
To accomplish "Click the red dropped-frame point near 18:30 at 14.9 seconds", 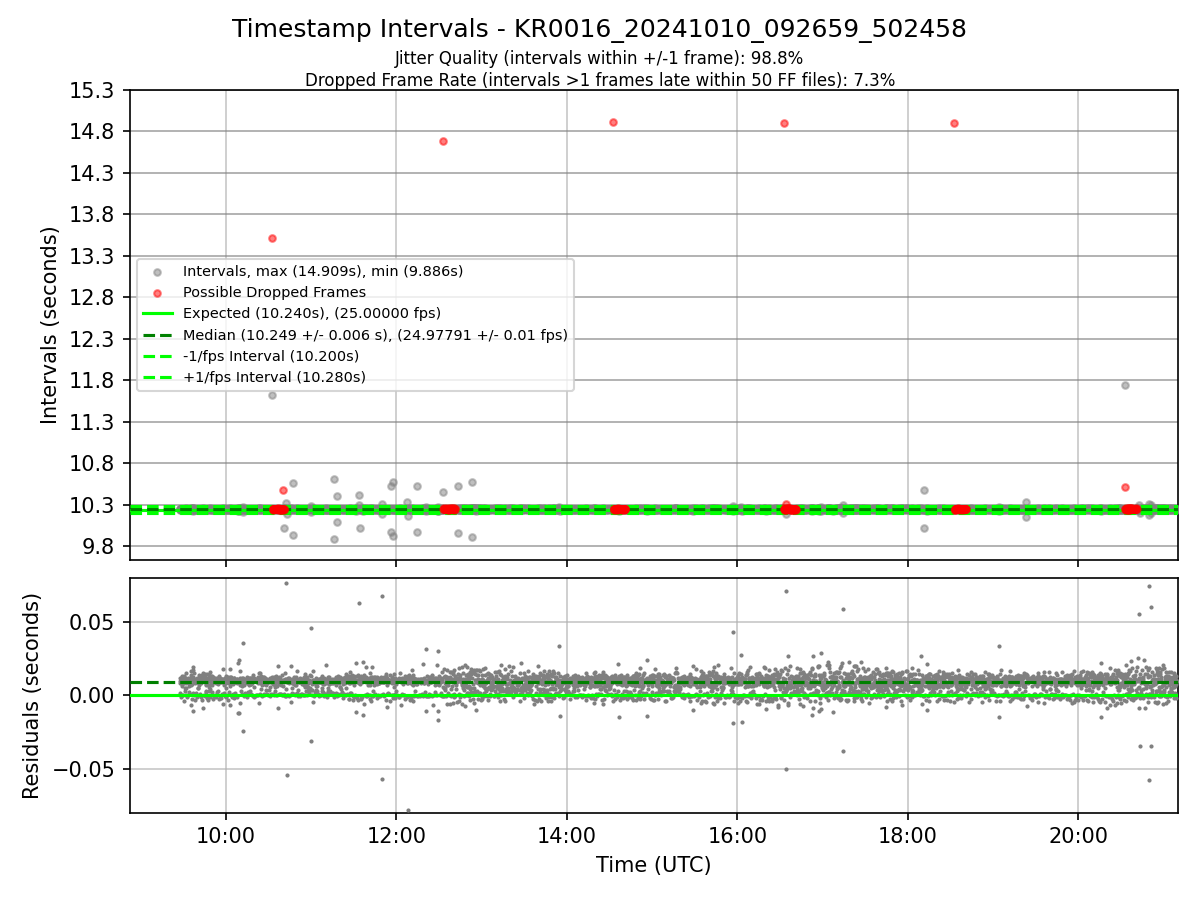I will [954, 123].
